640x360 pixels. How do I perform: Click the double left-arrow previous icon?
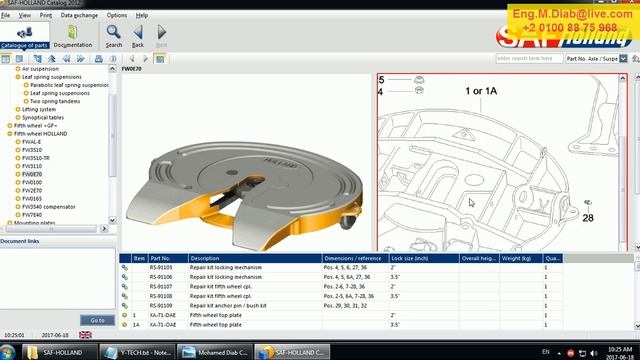point(66,59)
